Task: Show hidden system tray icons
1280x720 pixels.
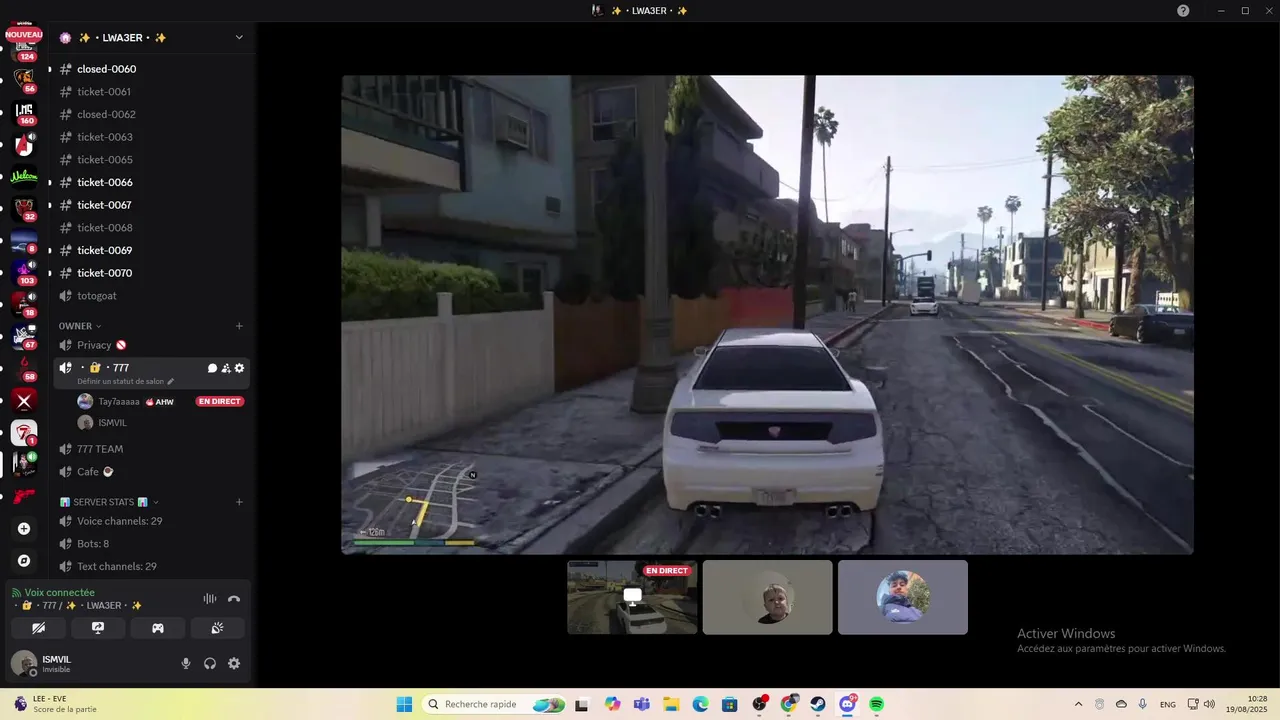Action: [1078, 704]
